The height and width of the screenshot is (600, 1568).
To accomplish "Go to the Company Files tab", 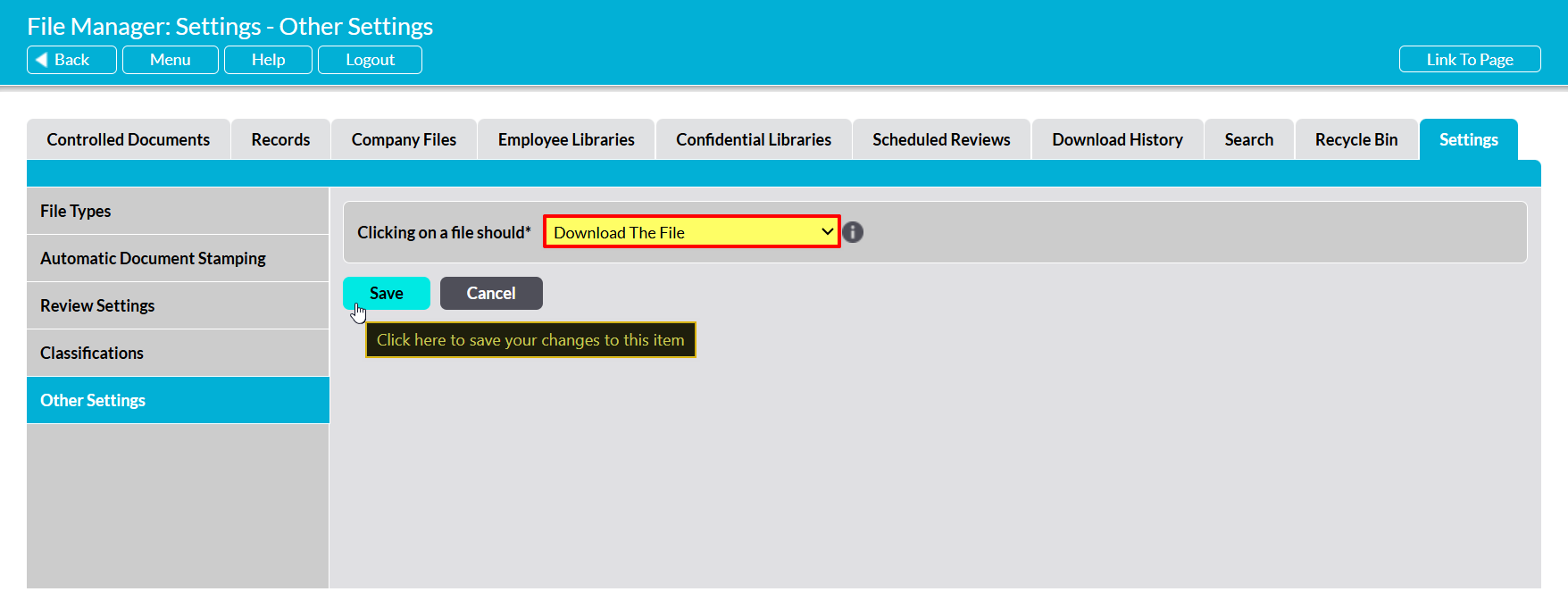I will coord(404,139).
